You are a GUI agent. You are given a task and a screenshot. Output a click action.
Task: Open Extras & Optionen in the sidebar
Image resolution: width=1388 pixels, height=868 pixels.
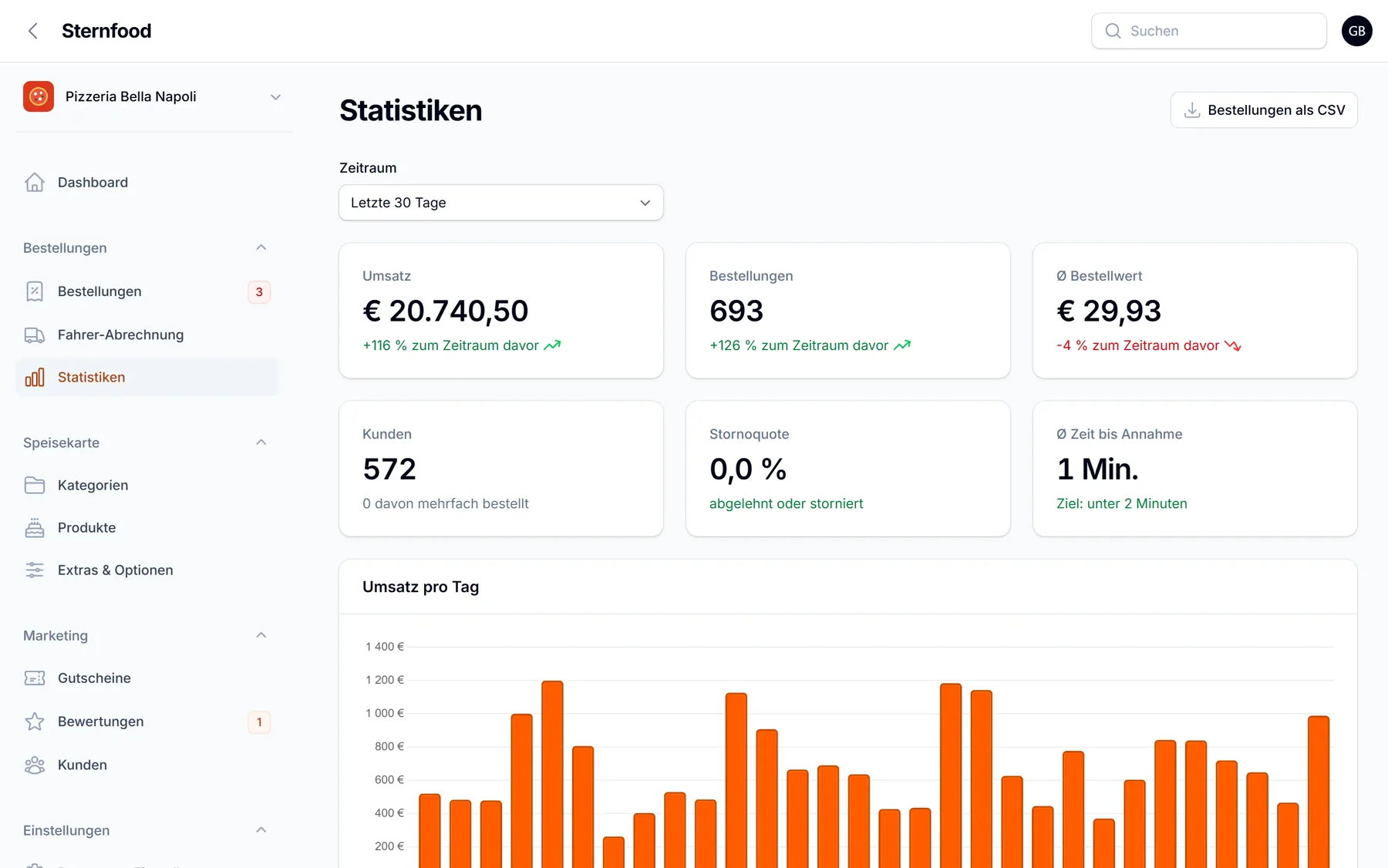pyautogui.click(x=147, y=570)
